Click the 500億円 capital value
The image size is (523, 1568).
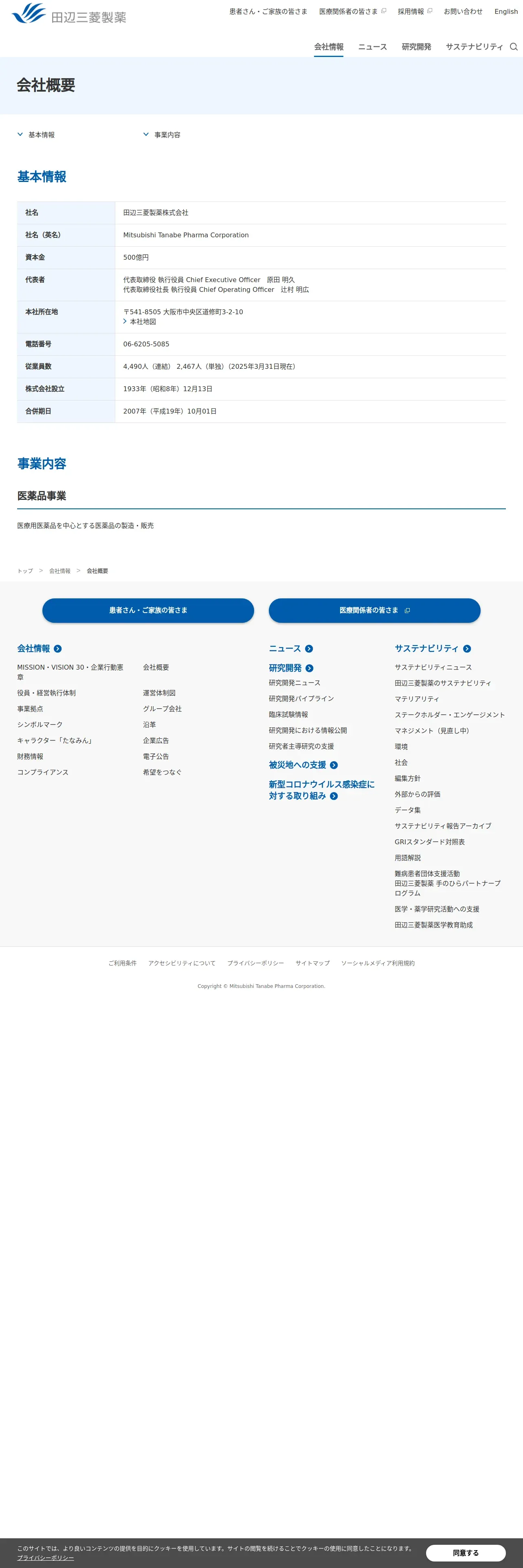[x=136, y=258]
